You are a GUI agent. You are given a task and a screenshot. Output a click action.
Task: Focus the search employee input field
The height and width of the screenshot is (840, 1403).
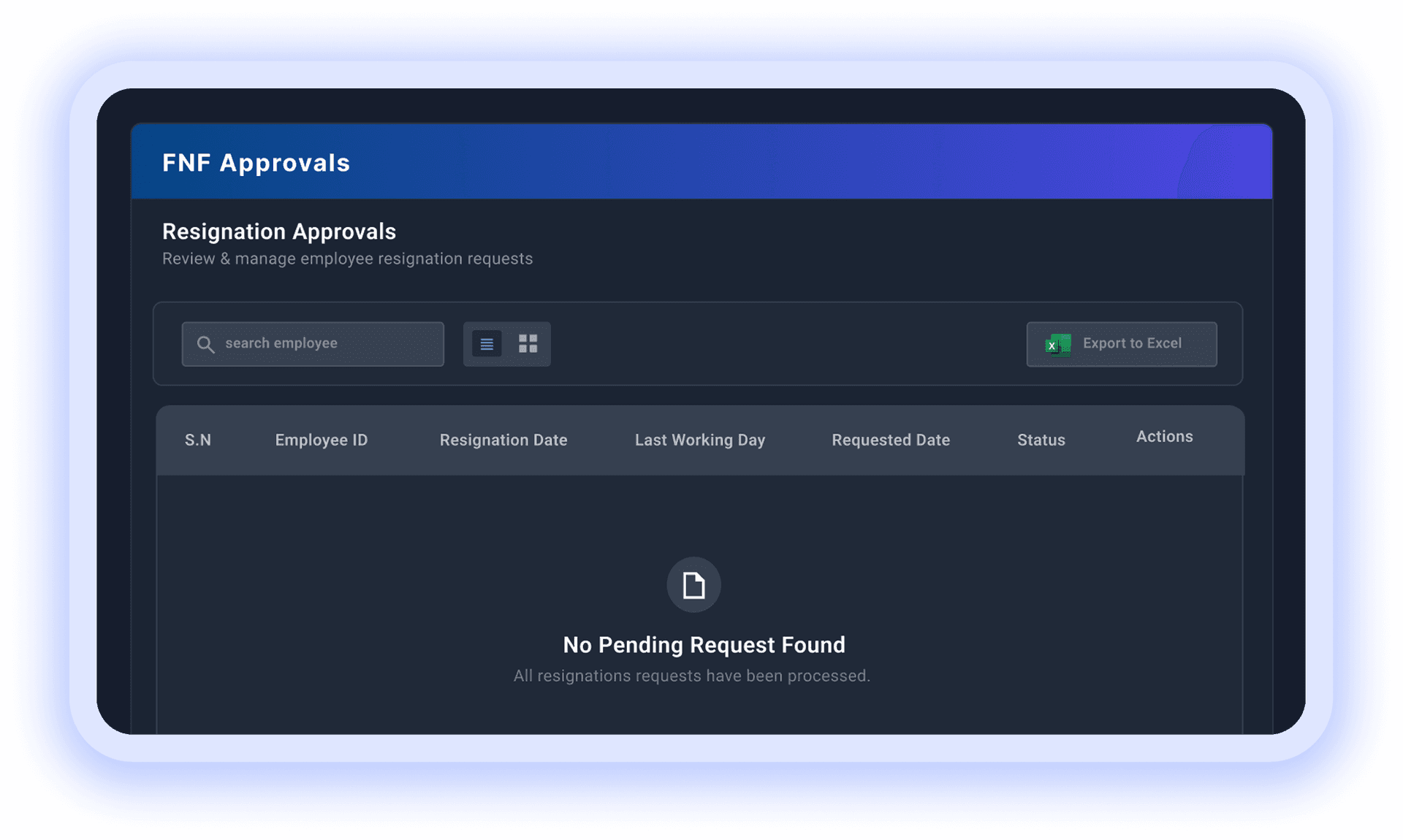point(313,343)
